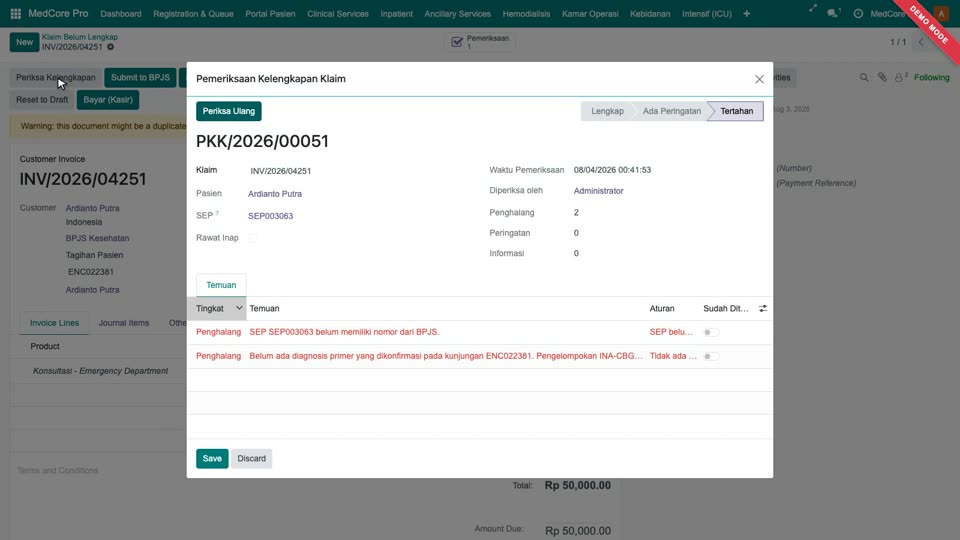The height and width of the screenshot is (540, 960).
Task: Click MedCore Pro app title
Action: [58, 13]
